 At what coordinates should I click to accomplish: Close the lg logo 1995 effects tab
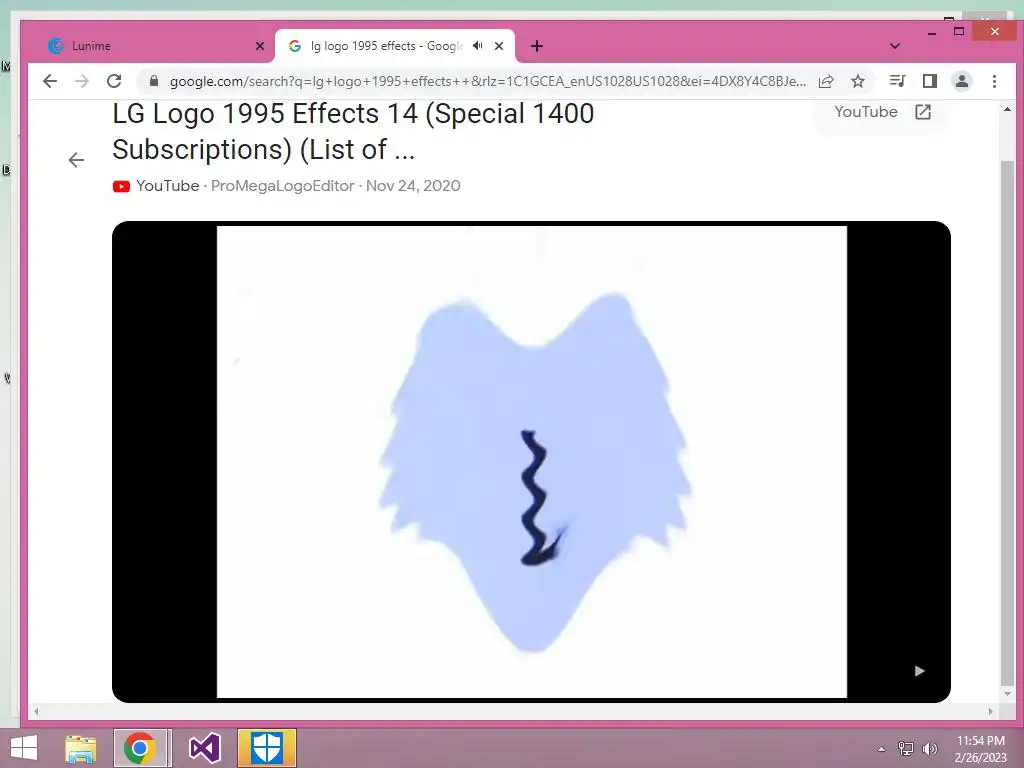(499, 46)
